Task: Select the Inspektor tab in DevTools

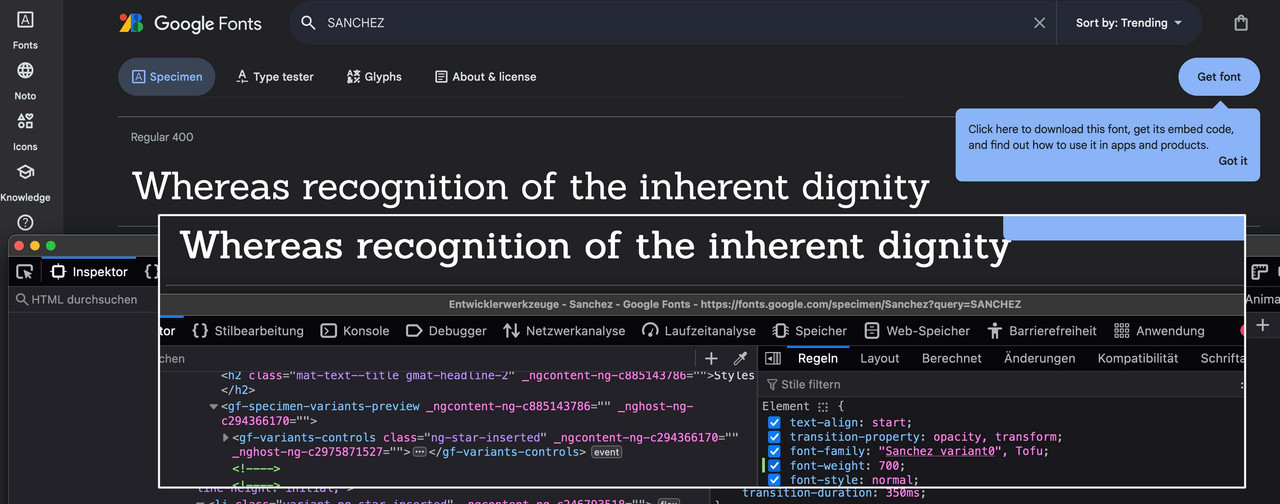Action: (90, 271)
